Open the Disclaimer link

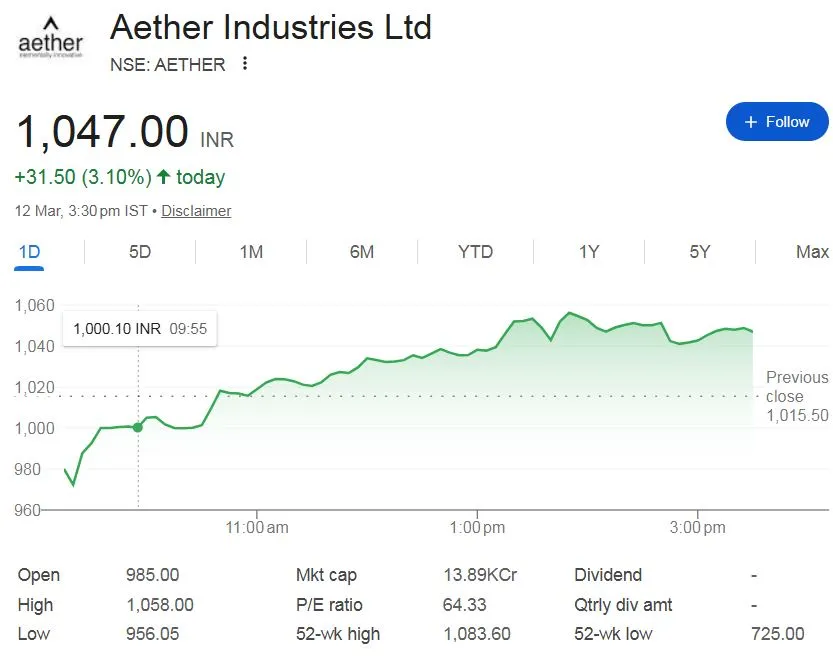click(x=196, y=211)
